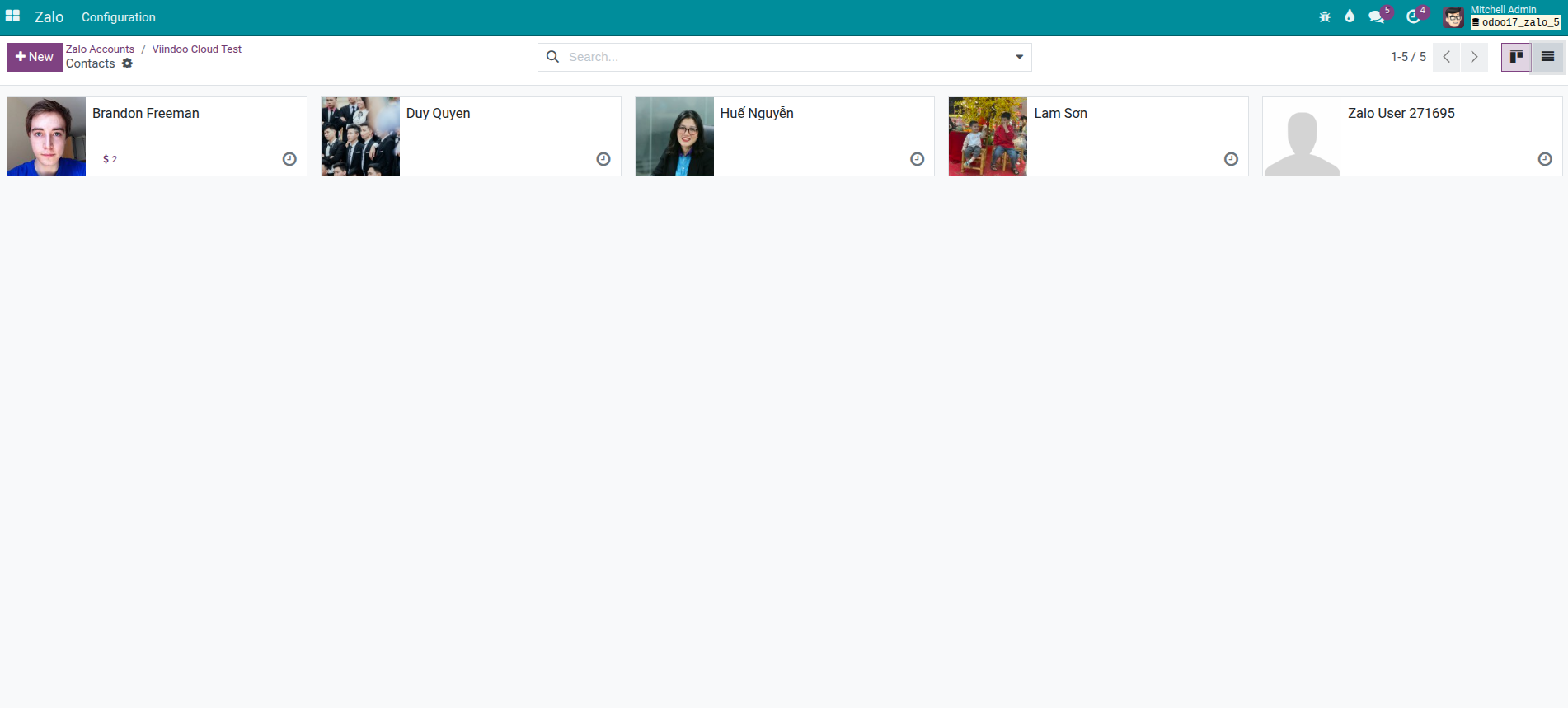Open the apps grid home menu

coord(12,16)
